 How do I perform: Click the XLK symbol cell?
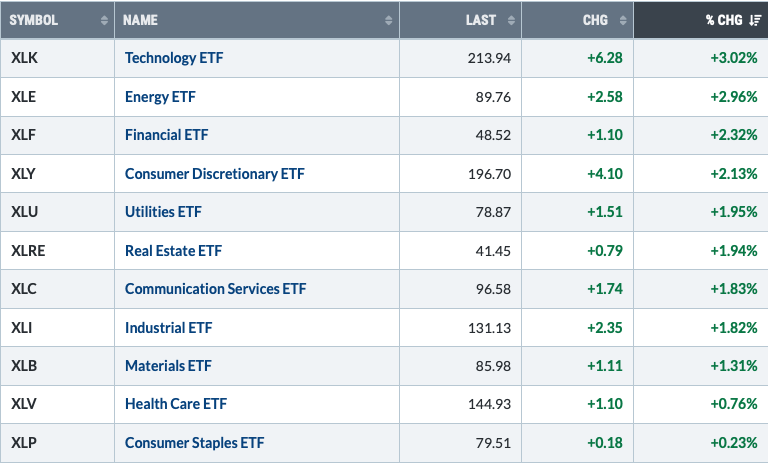(27, 58)
